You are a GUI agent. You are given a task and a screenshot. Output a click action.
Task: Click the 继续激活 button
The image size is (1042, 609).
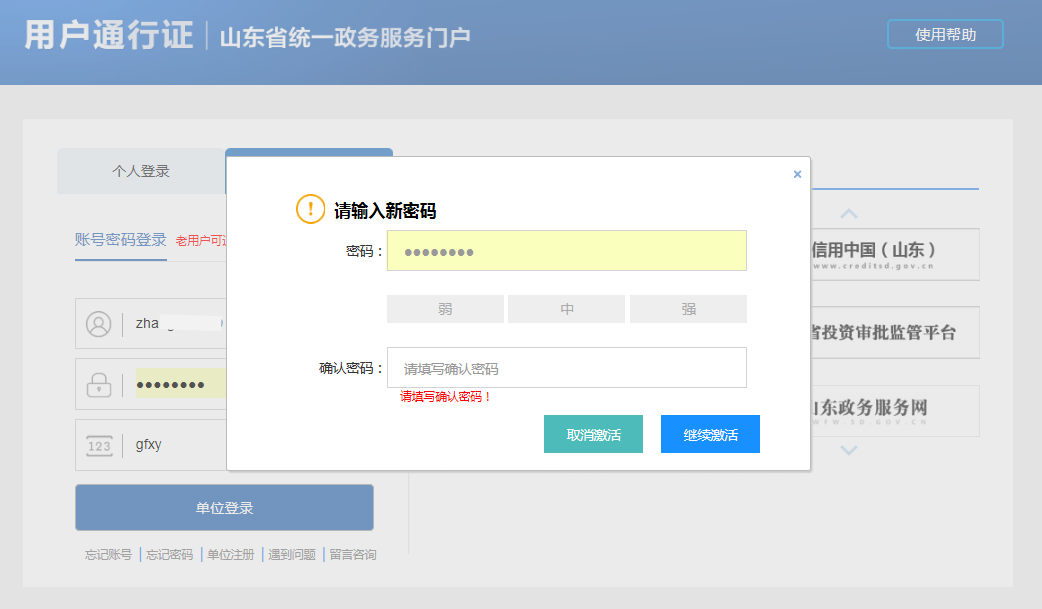(x=710, y=434)
